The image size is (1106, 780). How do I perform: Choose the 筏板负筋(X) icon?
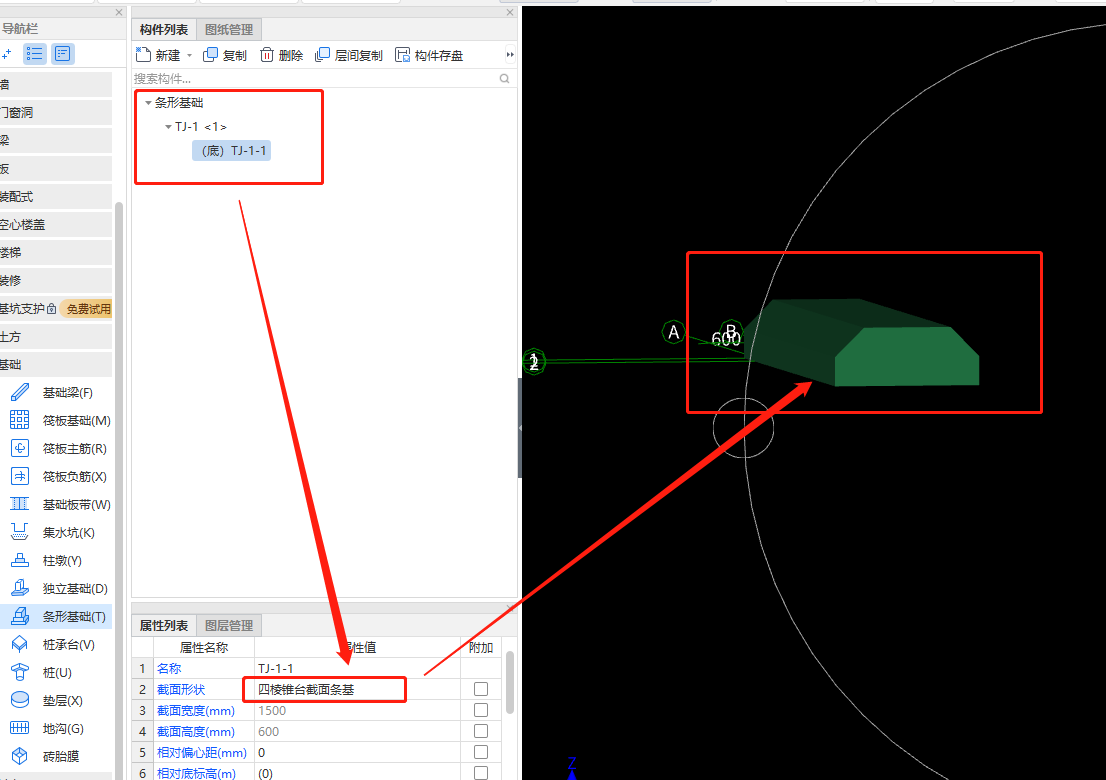[x=20, y=477]
